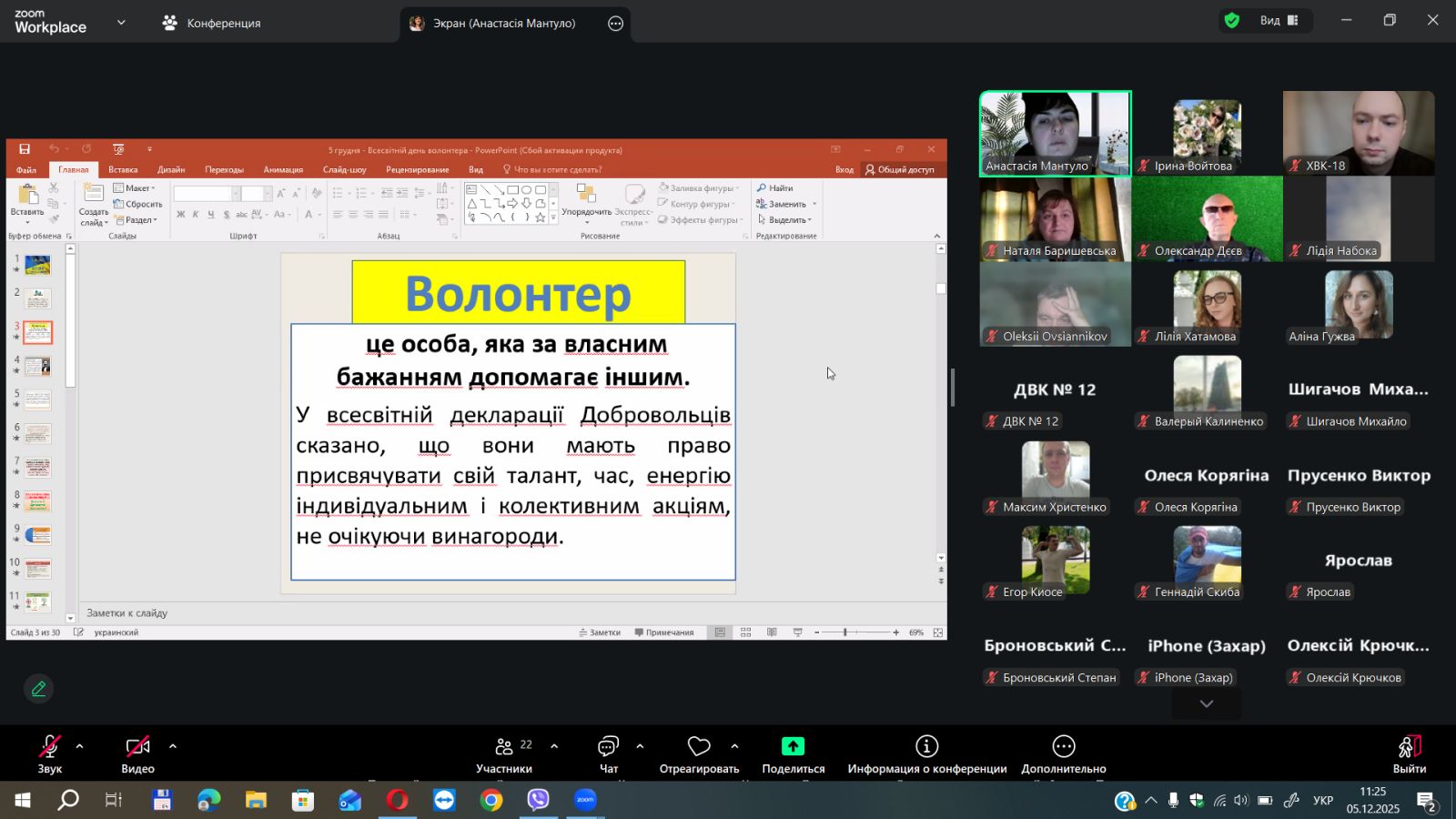Screen dimensions: 1456x819
Task: Turn on camera with Видео button
Action: tap(137, 753)
